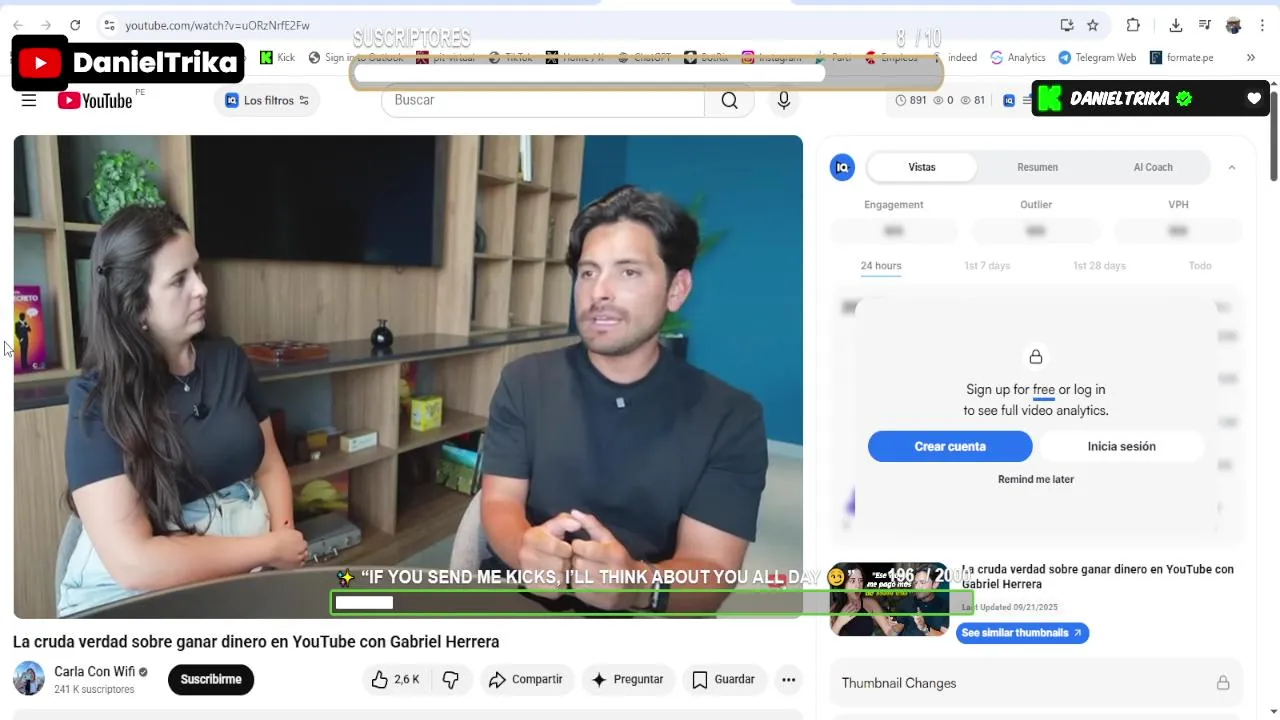Reload the page with the refresh icon
Viewport: 1280px width, 720px height.
(75, 25)
